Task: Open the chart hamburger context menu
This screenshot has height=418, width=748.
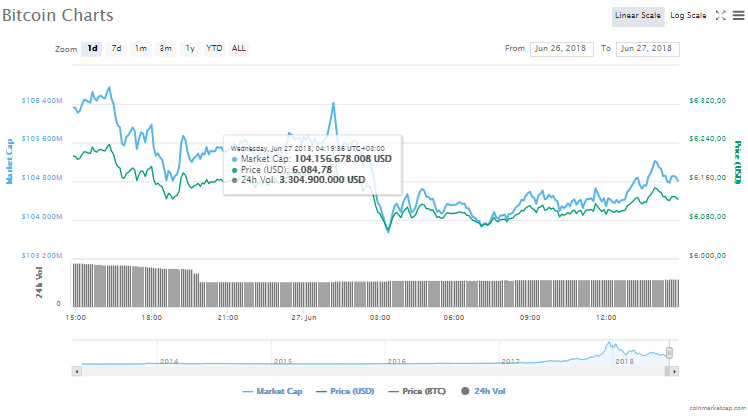Action: pos(738,15)
